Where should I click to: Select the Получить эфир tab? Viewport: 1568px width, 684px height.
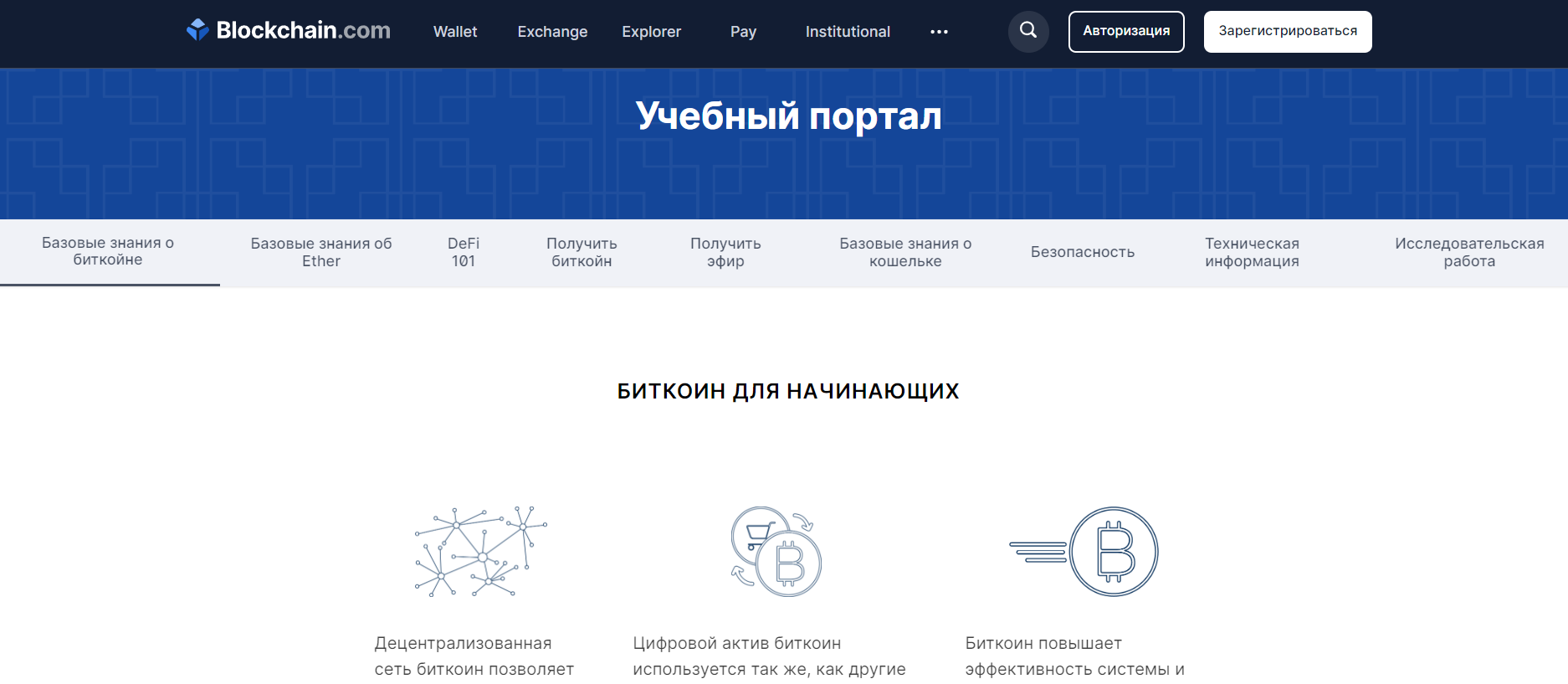725,252
